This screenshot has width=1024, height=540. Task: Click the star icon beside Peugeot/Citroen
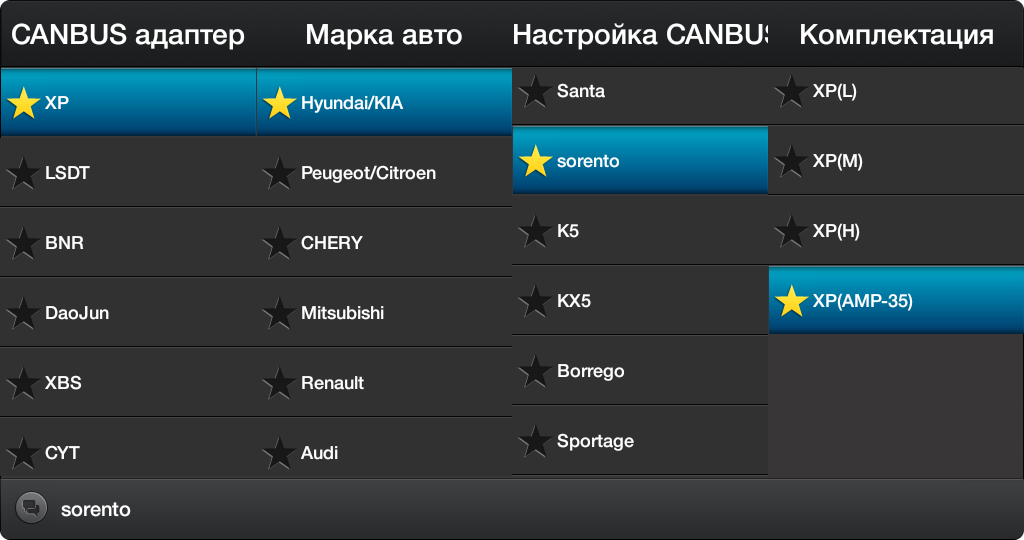(279, 173)
